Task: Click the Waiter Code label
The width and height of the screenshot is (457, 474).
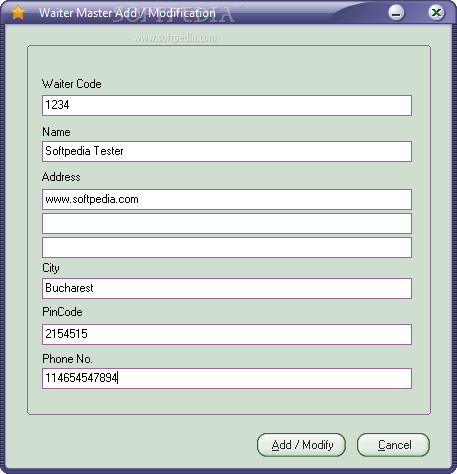Action: point(72,84)
